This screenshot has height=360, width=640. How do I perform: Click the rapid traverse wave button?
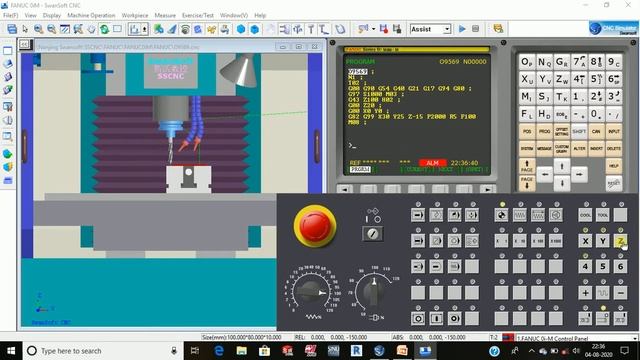pyautogui.click(x=603, y=293)
